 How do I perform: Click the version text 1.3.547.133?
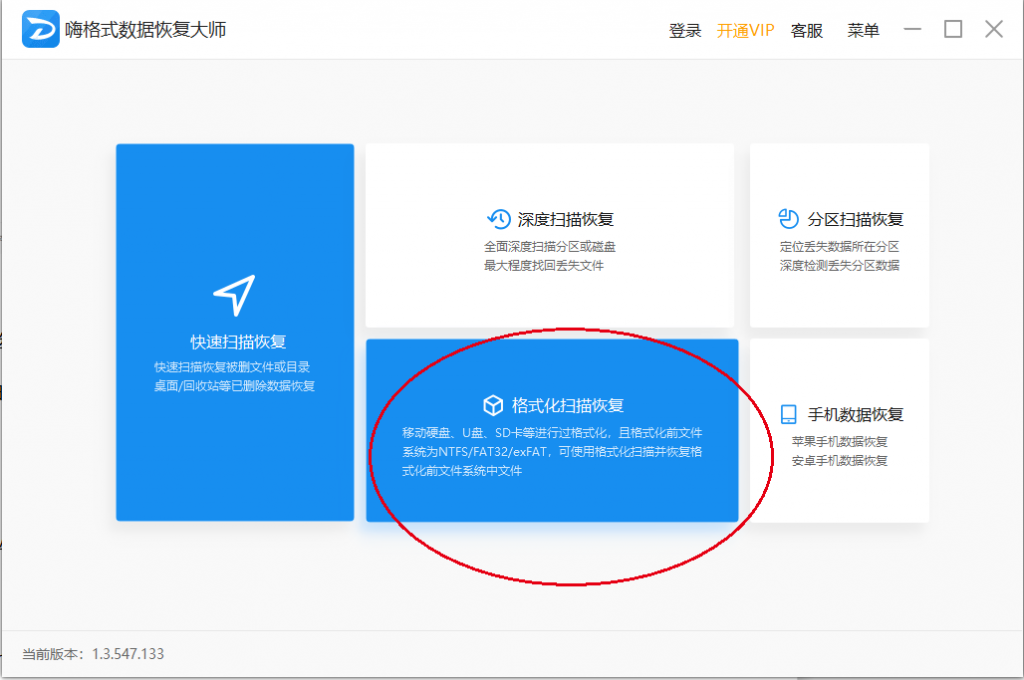pos(128,654)
